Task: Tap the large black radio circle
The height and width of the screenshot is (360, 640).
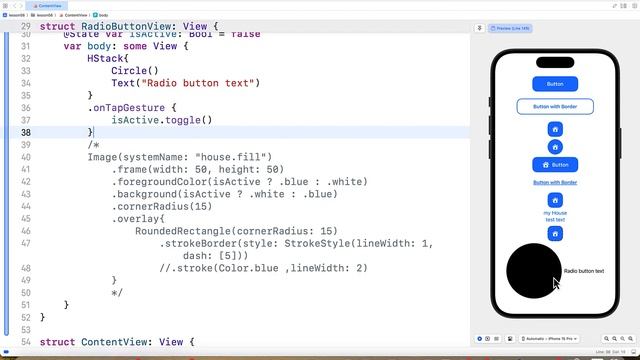Action: 533,271
